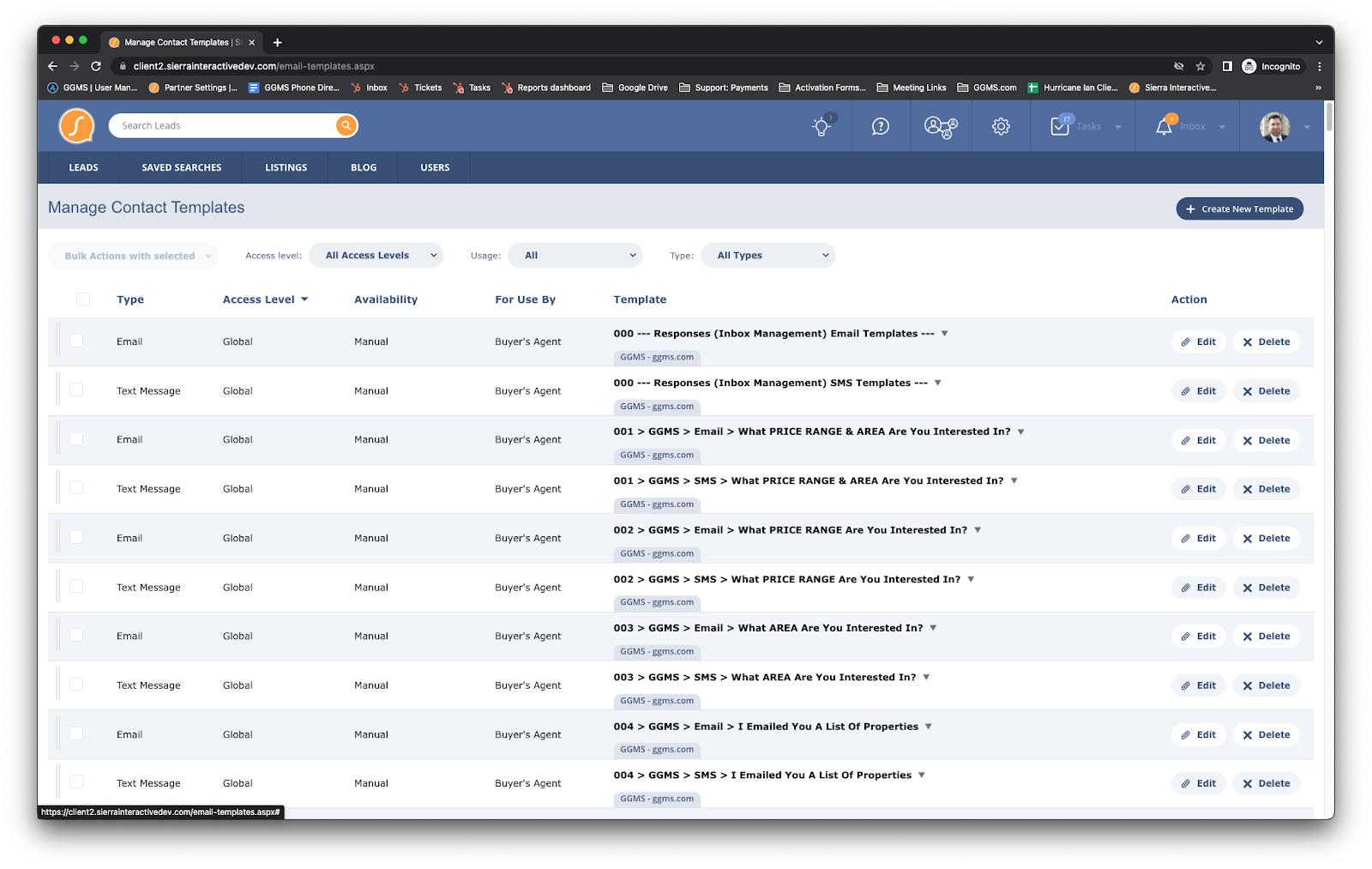Click into the Search Leads field
1372x869 pixels.
pos(223,126)
